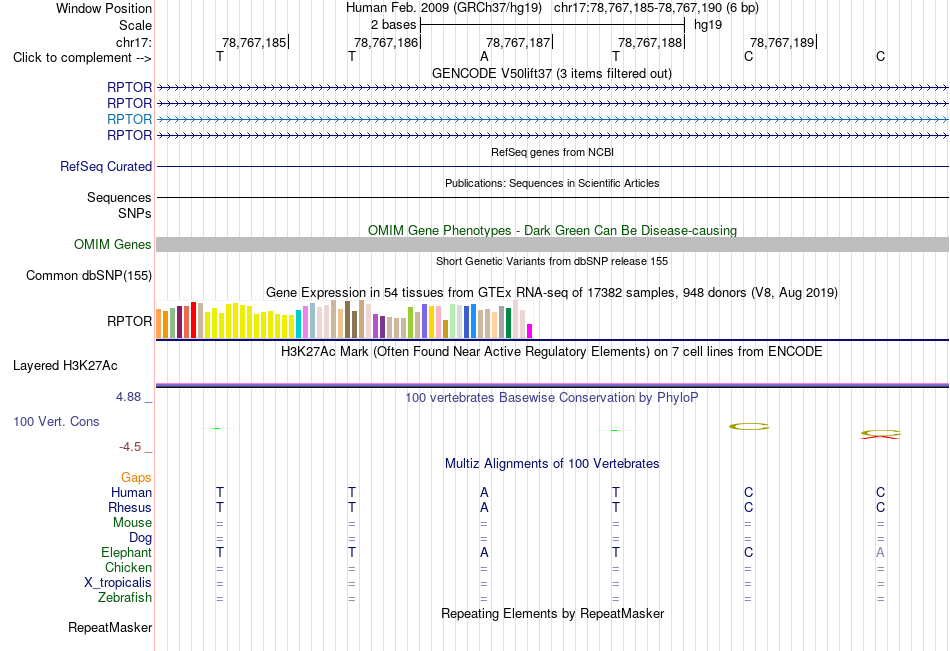Click the gray OMIM Genes bar
The width and height of the screenshot is (950, 651).
coord(552,244)
